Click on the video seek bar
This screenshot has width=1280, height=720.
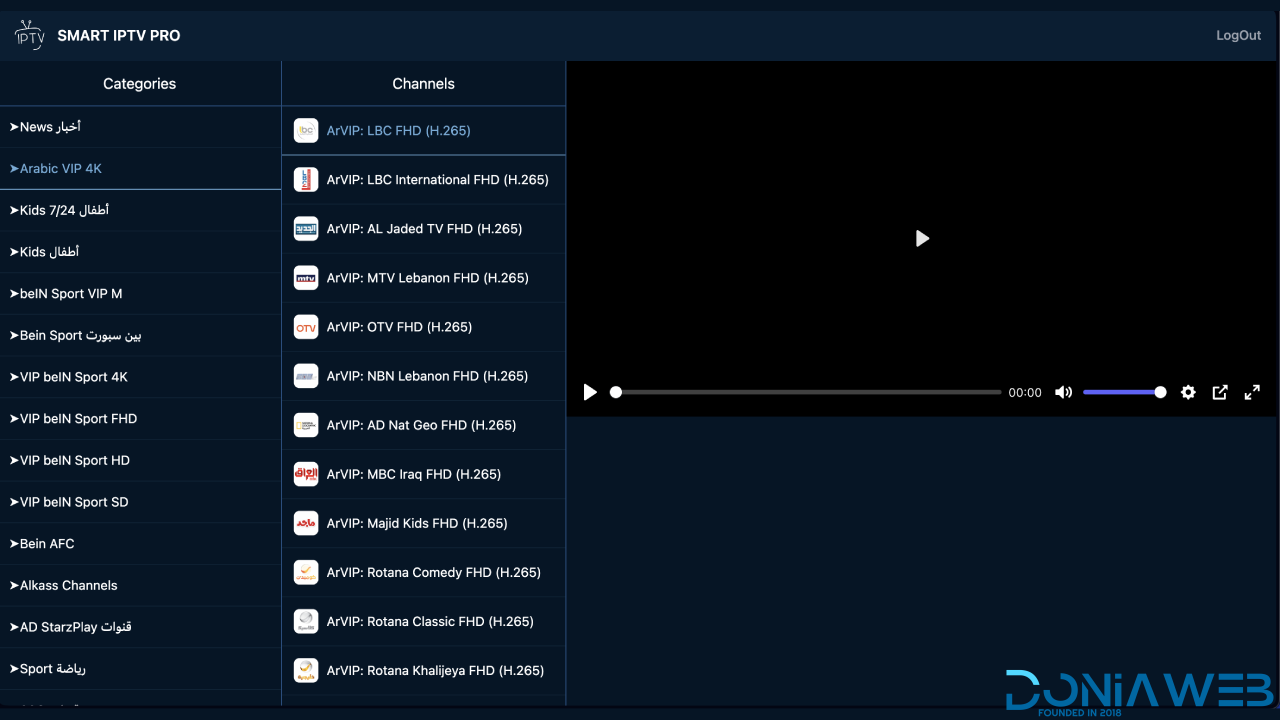coord(806,392)
